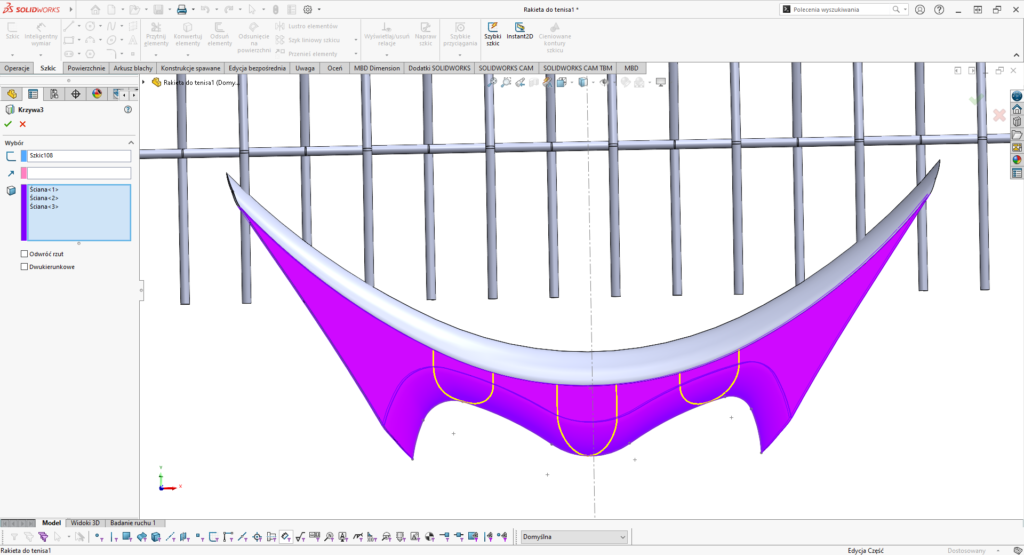Click the help icon beside Krzywa3
The width and height of the screenshot is (1024, 555).
127,110
